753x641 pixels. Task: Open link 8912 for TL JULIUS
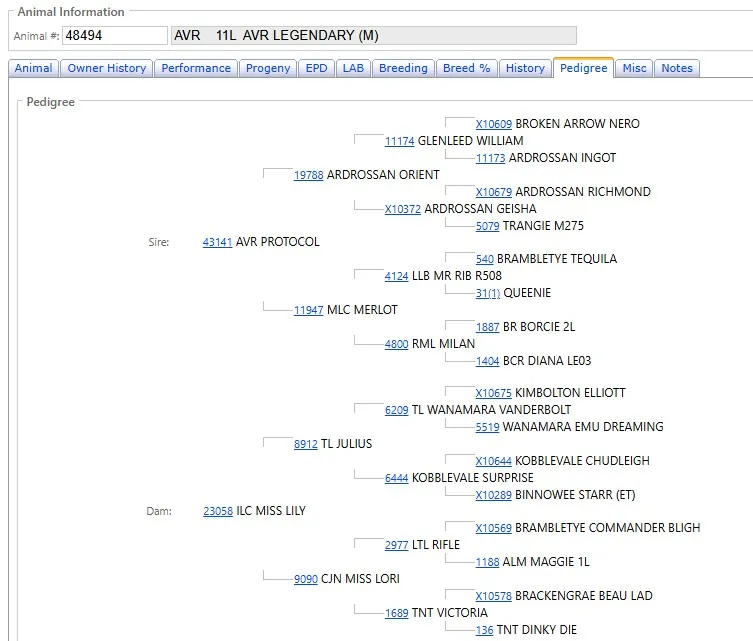[305, 444]
